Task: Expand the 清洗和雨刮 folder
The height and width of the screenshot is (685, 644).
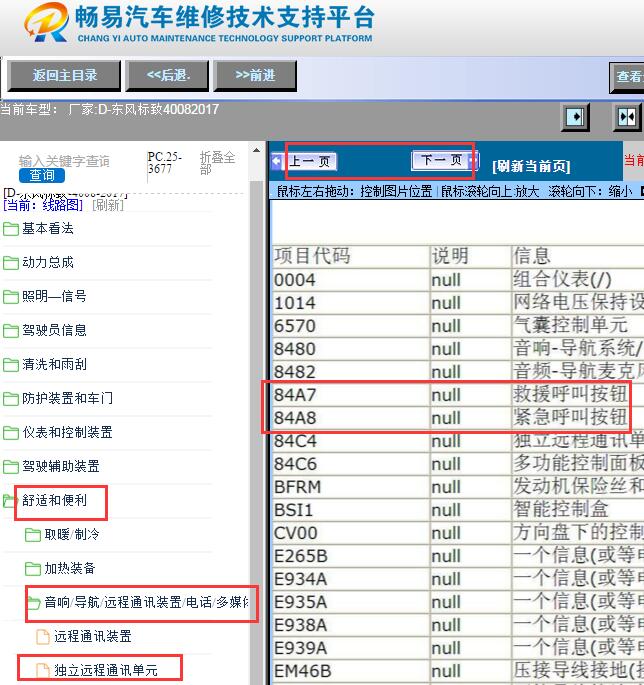Action: tap(45, 364)
